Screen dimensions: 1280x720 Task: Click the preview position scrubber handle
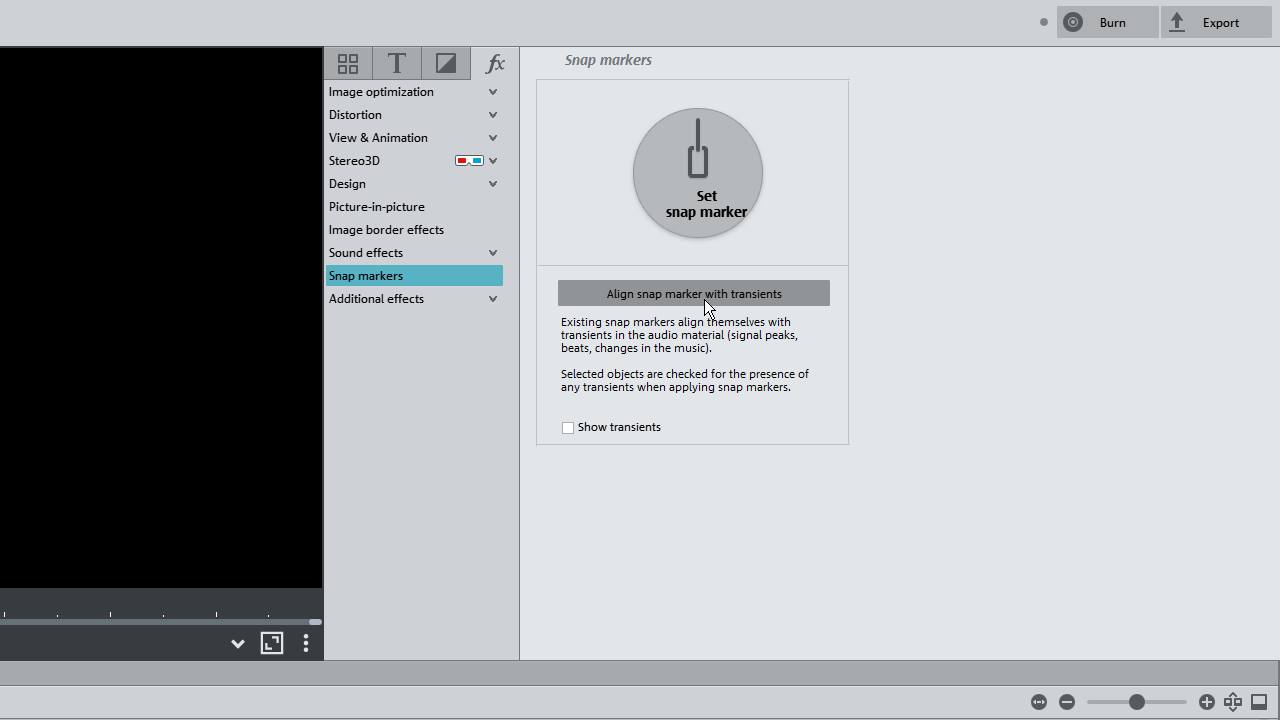(x=315, y=622)
